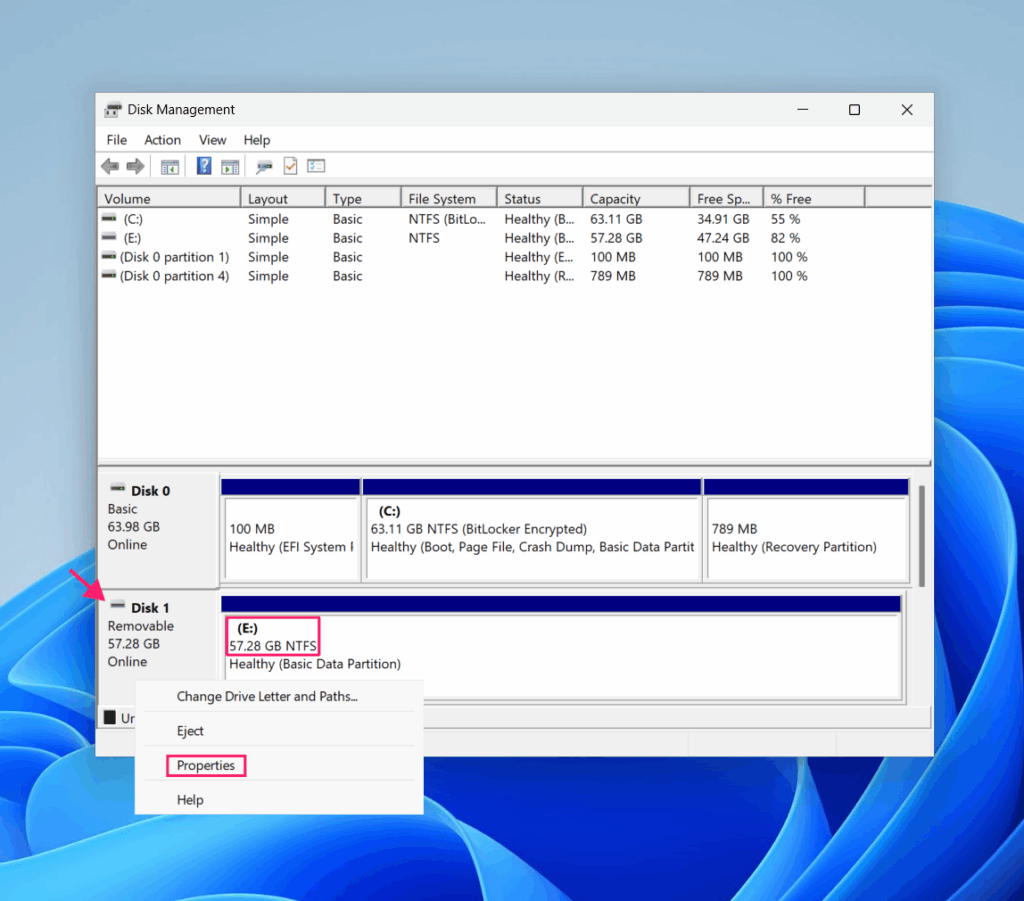Click the black Unallocated legend square
Image resolution: width=1024 pixels, height=901 pixels.
tap(110, 718)
